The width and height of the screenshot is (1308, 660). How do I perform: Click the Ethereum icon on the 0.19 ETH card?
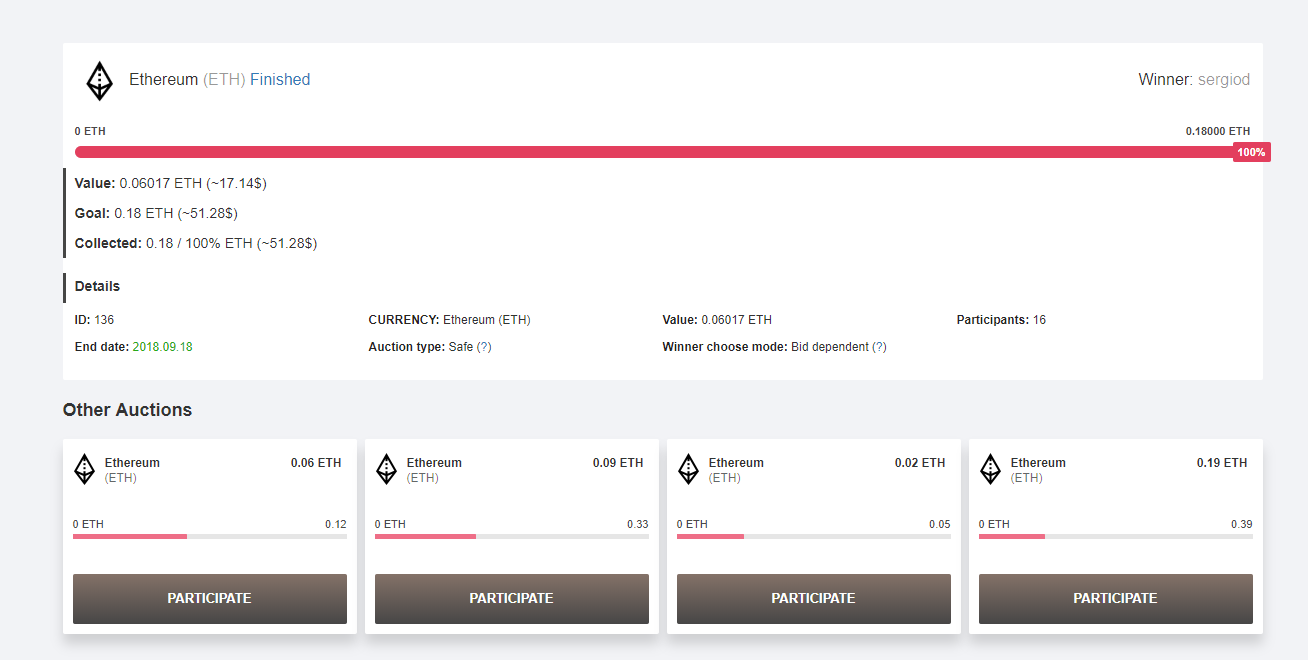click(991, 469)
